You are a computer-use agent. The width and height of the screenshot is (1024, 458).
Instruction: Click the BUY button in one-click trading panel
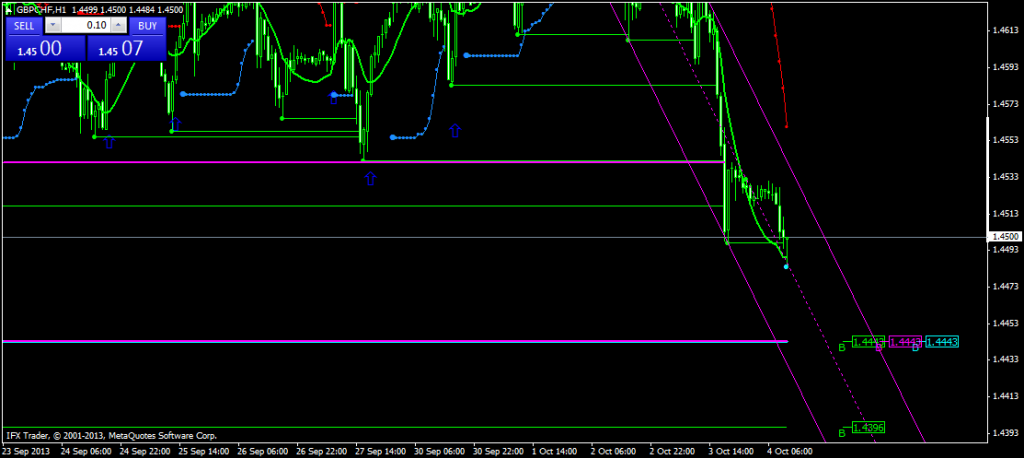pos(146,24)
